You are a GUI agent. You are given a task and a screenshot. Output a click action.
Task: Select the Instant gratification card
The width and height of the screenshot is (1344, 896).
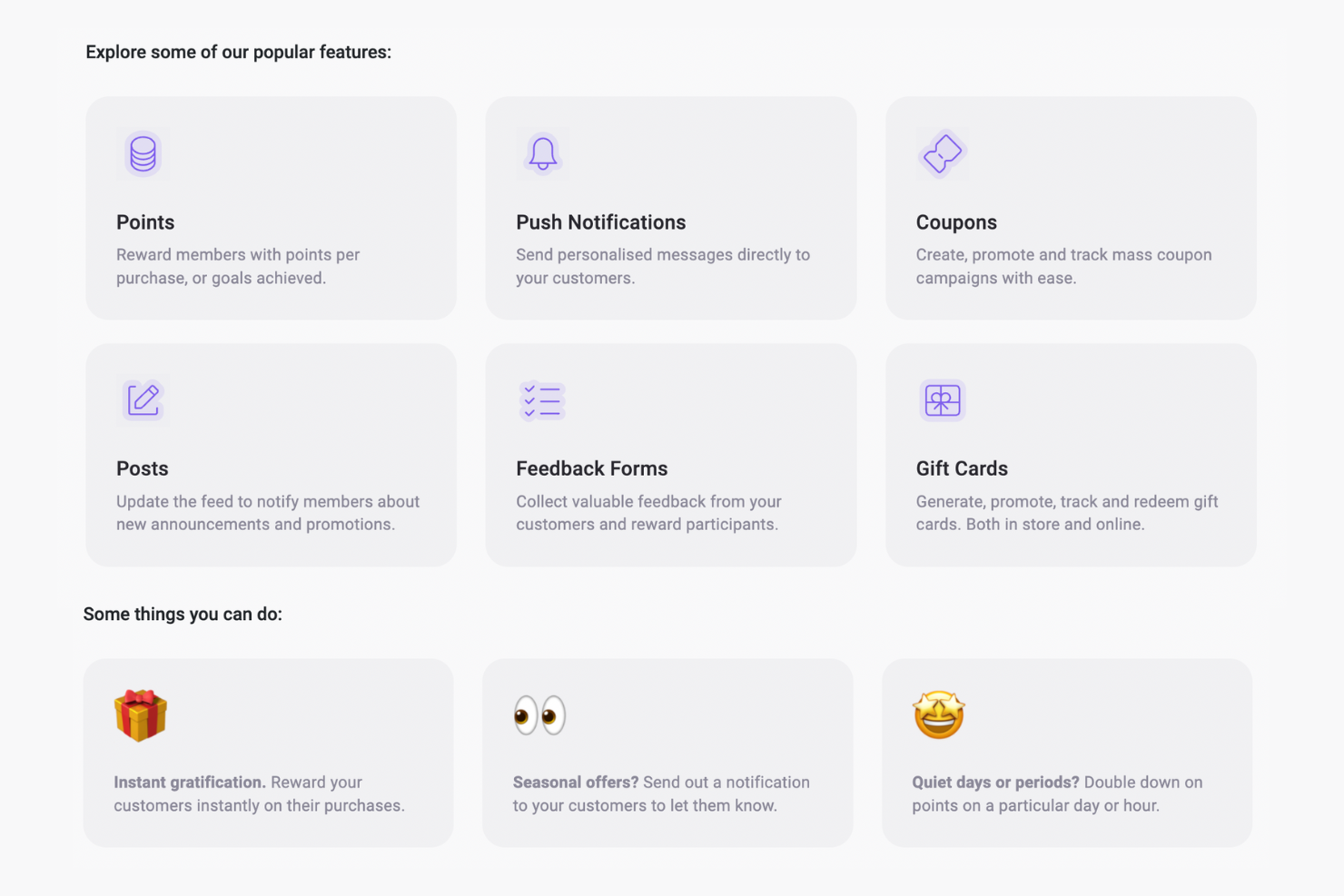pyautogui.click(x=268, y=752)
